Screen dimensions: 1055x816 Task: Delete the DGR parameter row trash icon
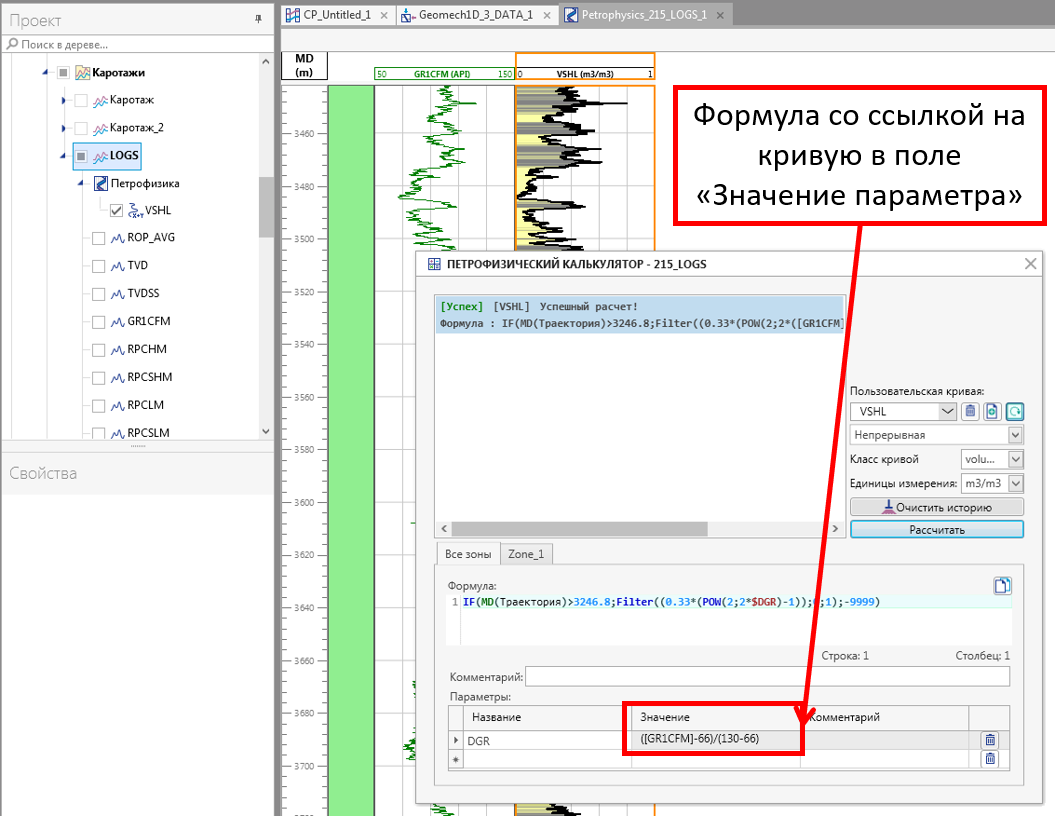coord(990,740)
